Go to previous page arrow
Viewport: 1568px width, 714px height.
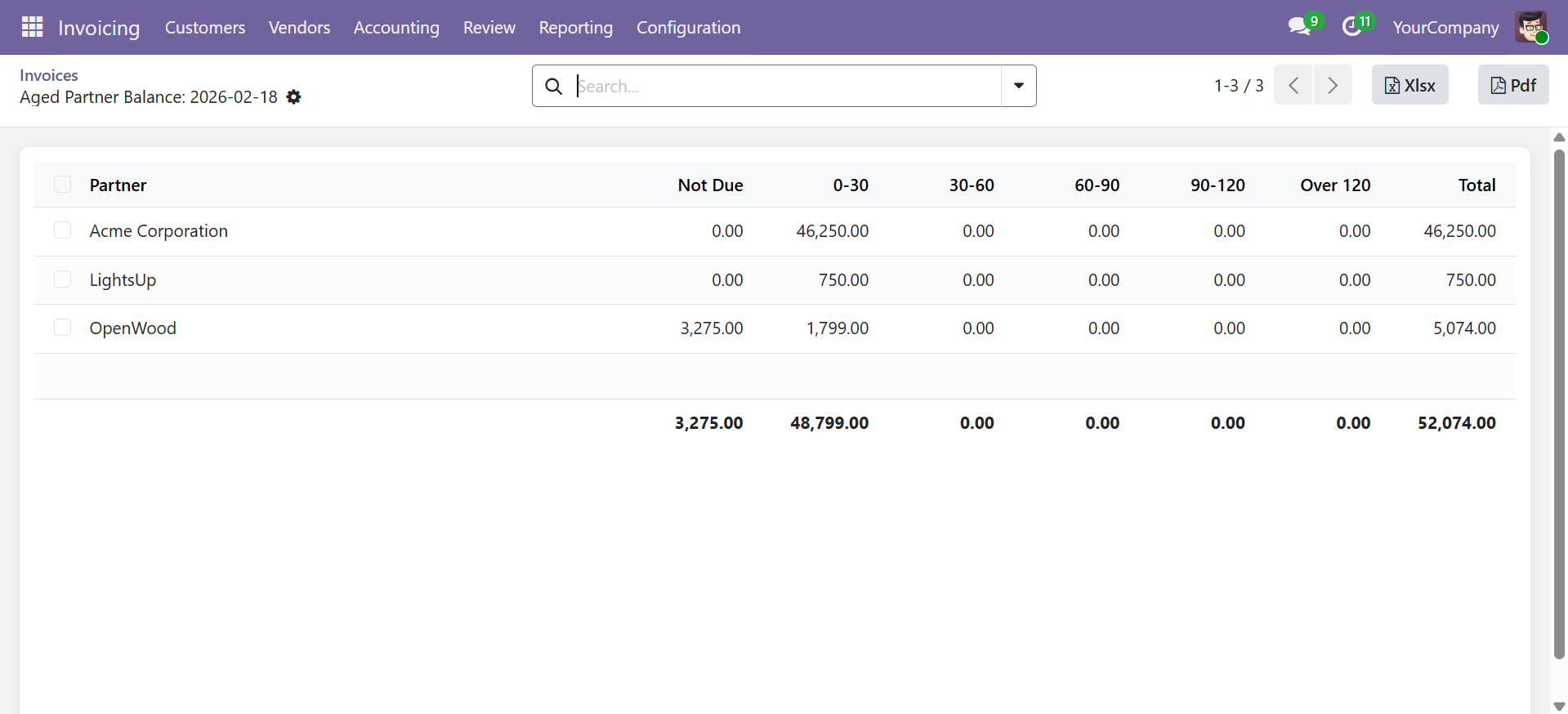point(1293,85)
